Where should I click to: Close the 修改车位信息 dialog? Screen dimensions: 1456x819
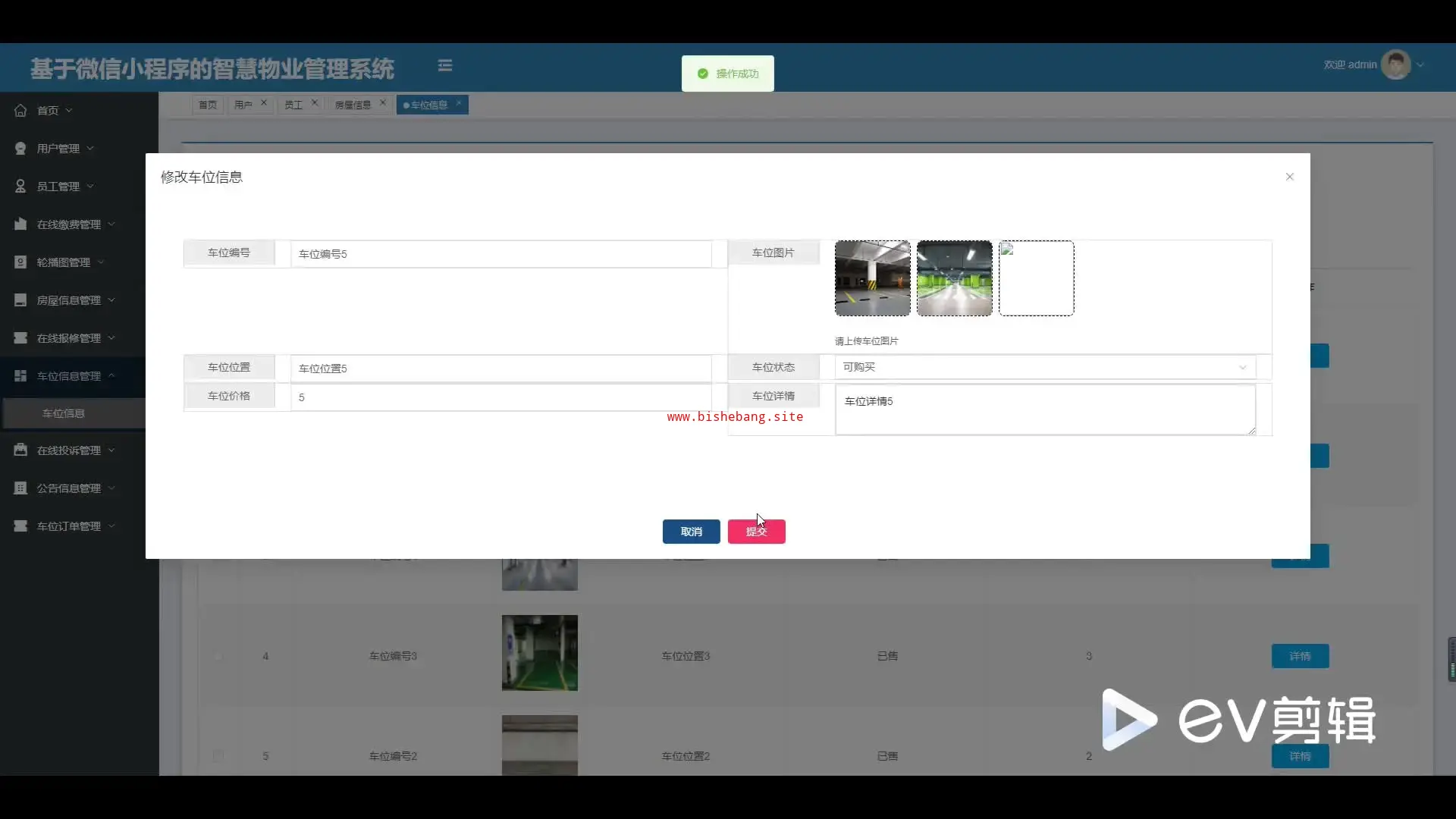(x=1289, y=177)
